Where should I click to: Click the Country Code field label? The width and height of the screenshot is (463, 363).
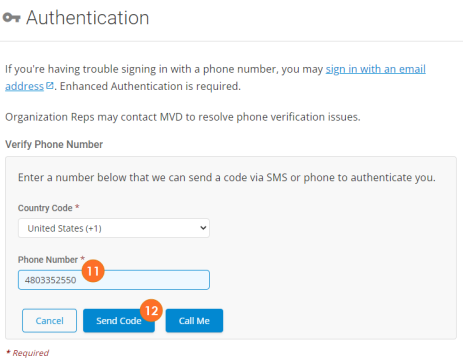pos(45,208)
